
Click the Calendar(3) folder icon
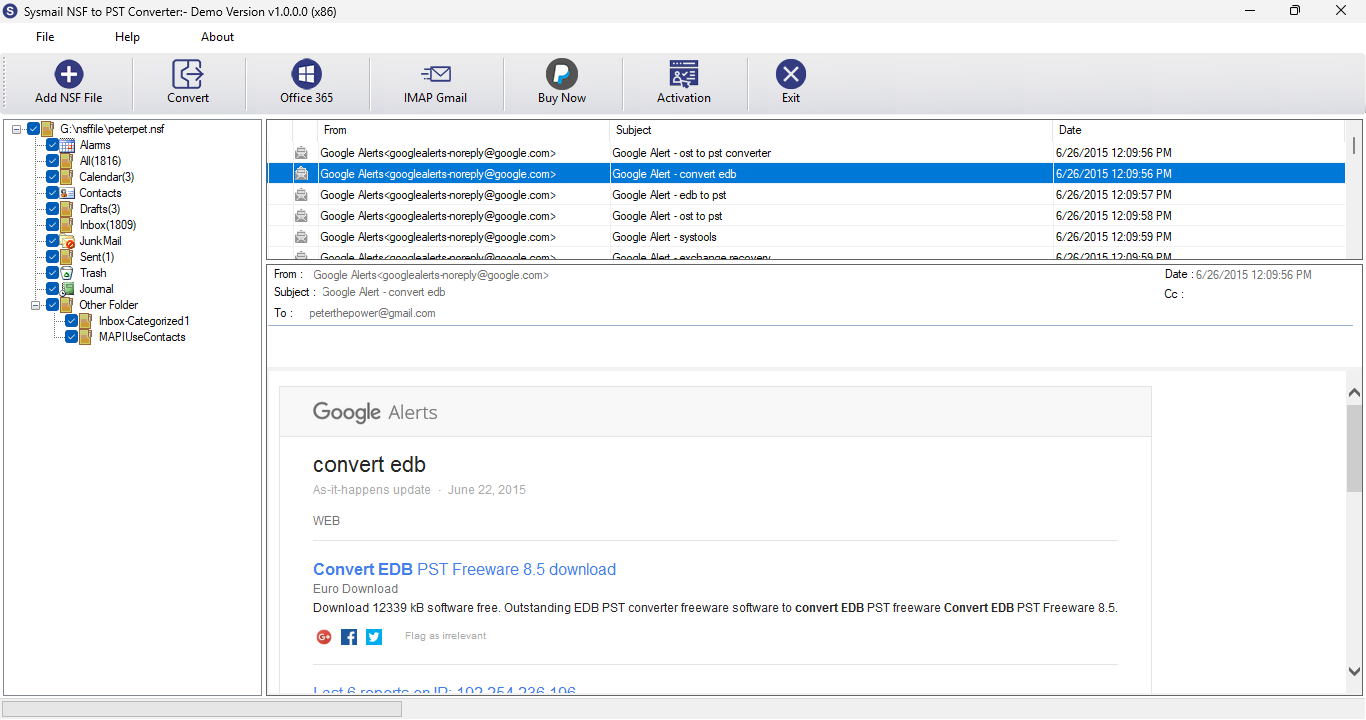pos(68,177)
